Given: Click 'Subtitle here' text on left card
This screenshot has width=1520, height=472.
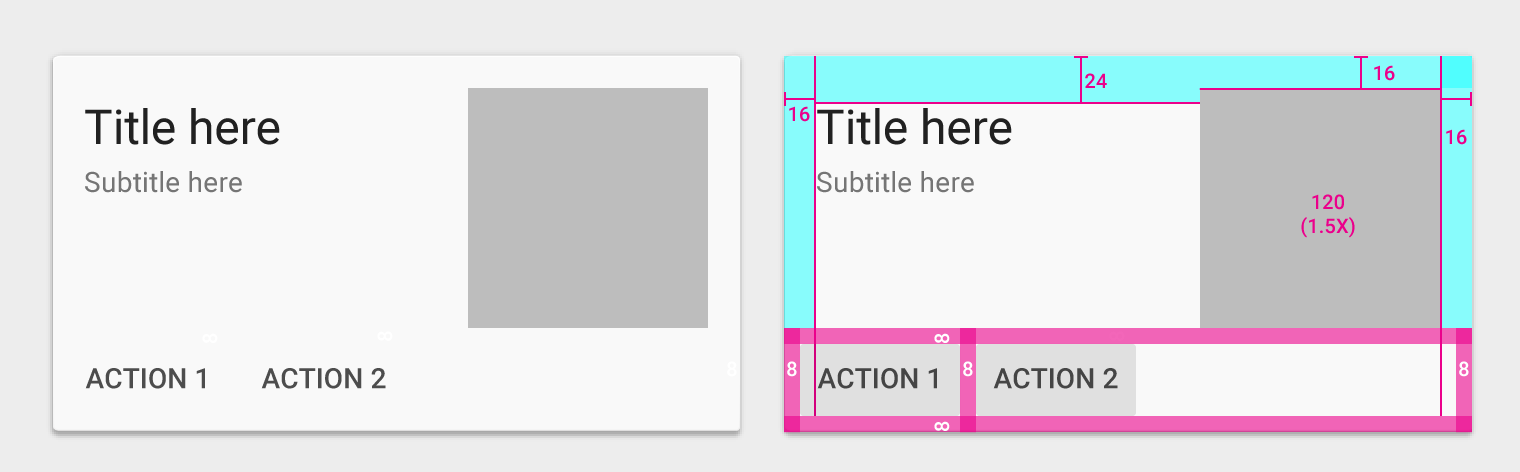Looking at the screenshot, I should click(163, 183).
